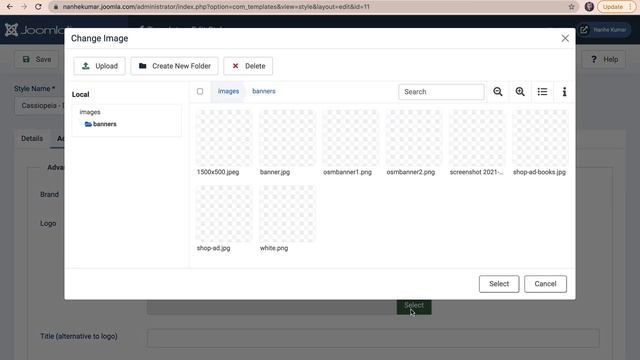The height and width of the screenshot is (360, 640).
Task: Switch to list view icon
Action: tap(542, 92)
